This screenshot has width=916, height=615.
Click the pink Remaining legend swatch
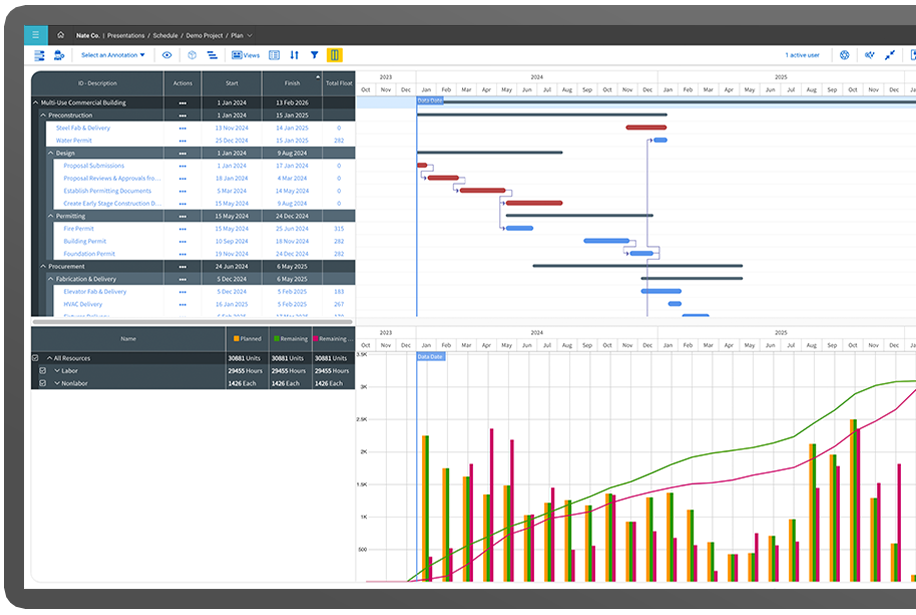315,339
